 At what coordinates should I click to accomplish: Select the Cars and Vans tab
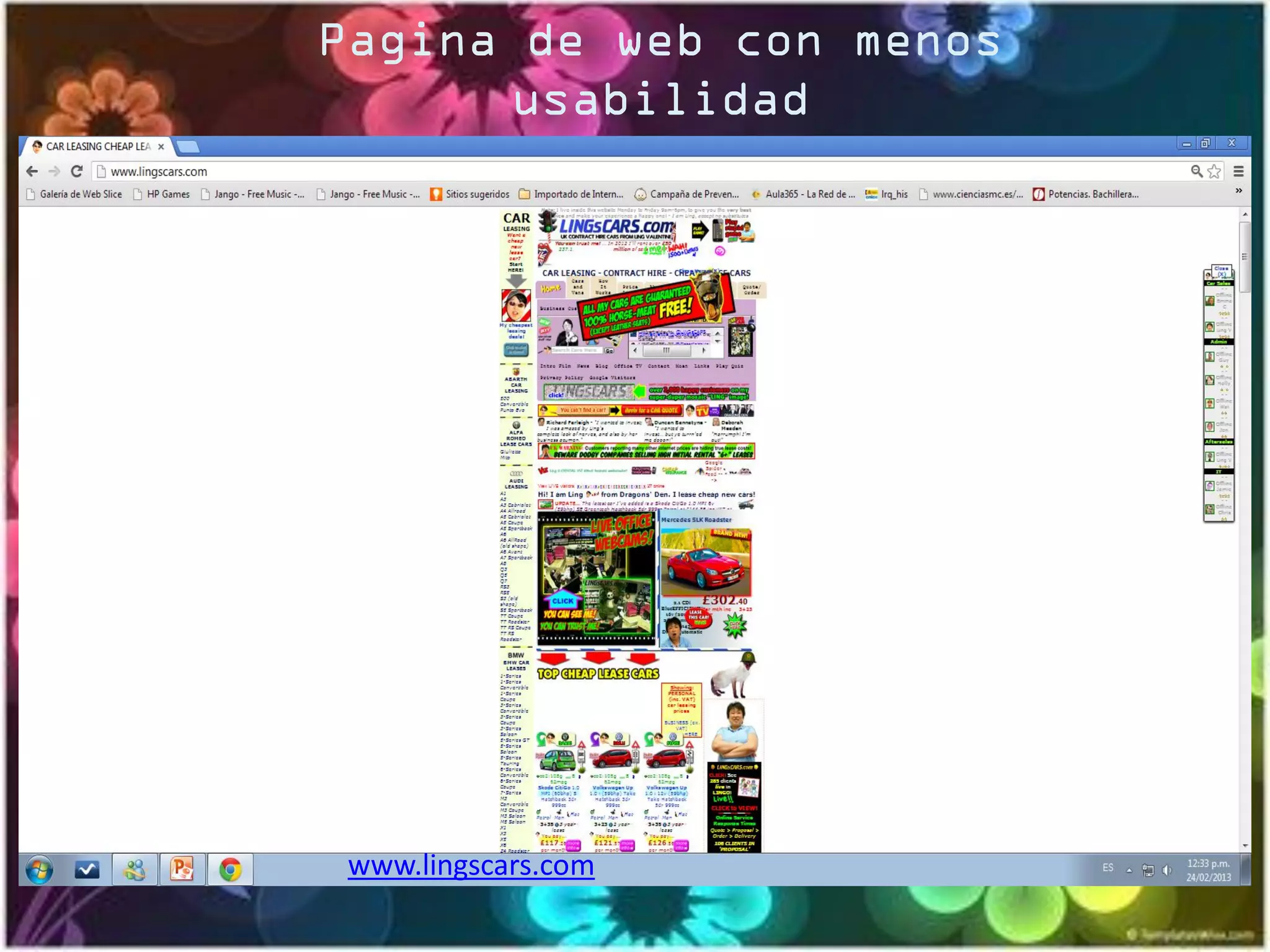pos(577,287)
